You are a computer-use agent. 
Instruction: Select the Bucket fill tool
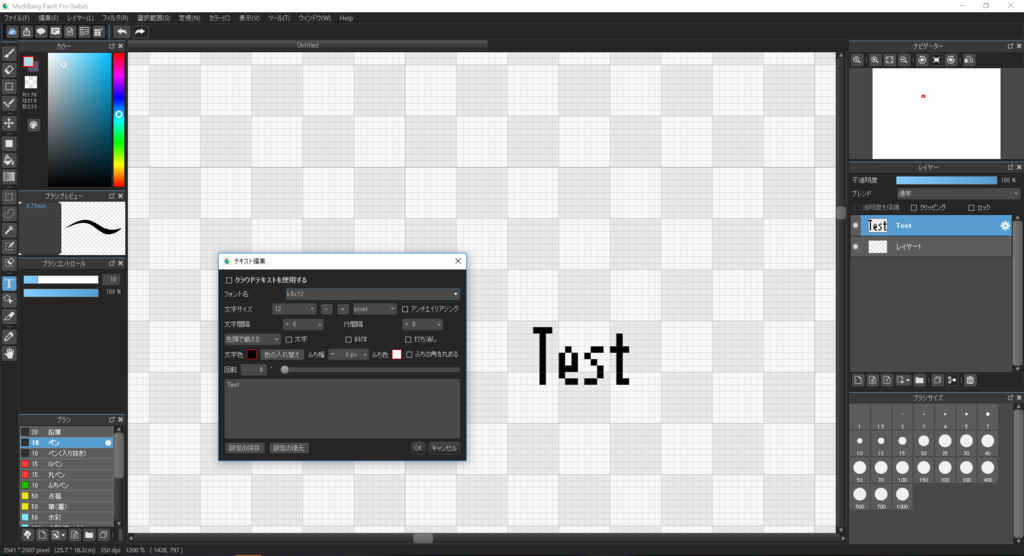[x=9, y=160]
